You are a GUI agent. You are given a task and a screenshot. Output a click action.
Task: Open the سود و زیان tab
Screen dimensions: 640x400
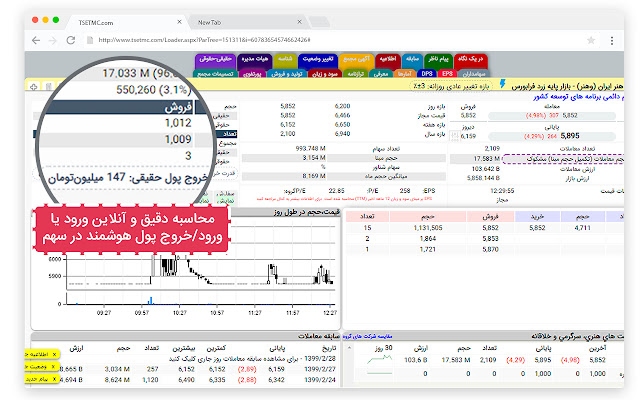pos(325,74)
